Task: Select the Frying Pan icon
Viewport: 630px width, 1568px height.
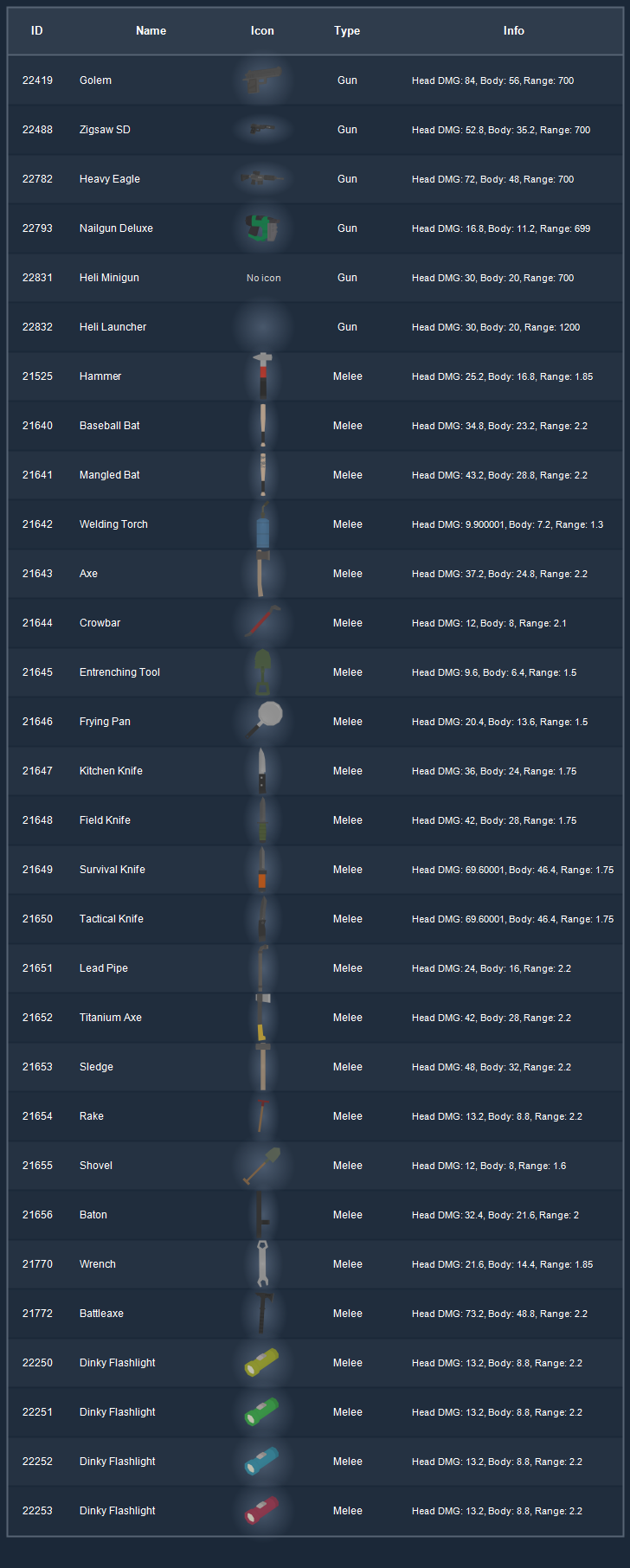Action: click(263, 721)
